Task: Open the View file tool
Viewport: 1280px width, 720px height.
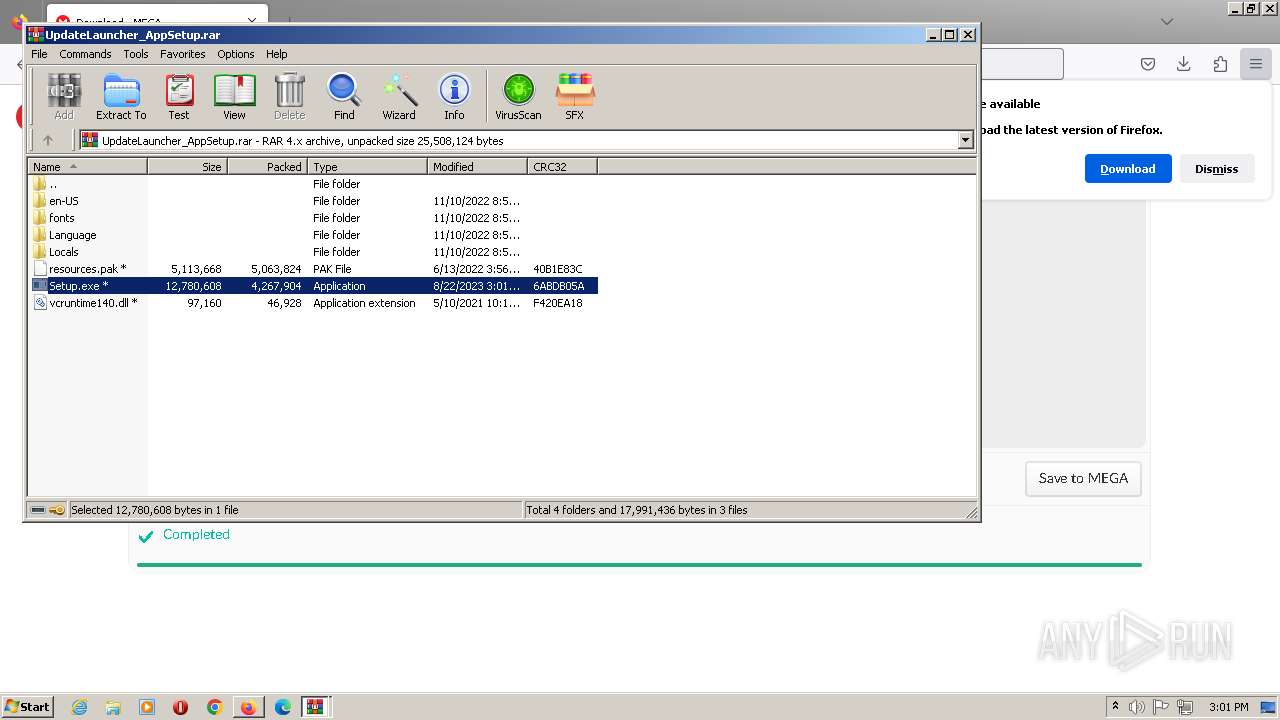Action: (x=234, y=97)
